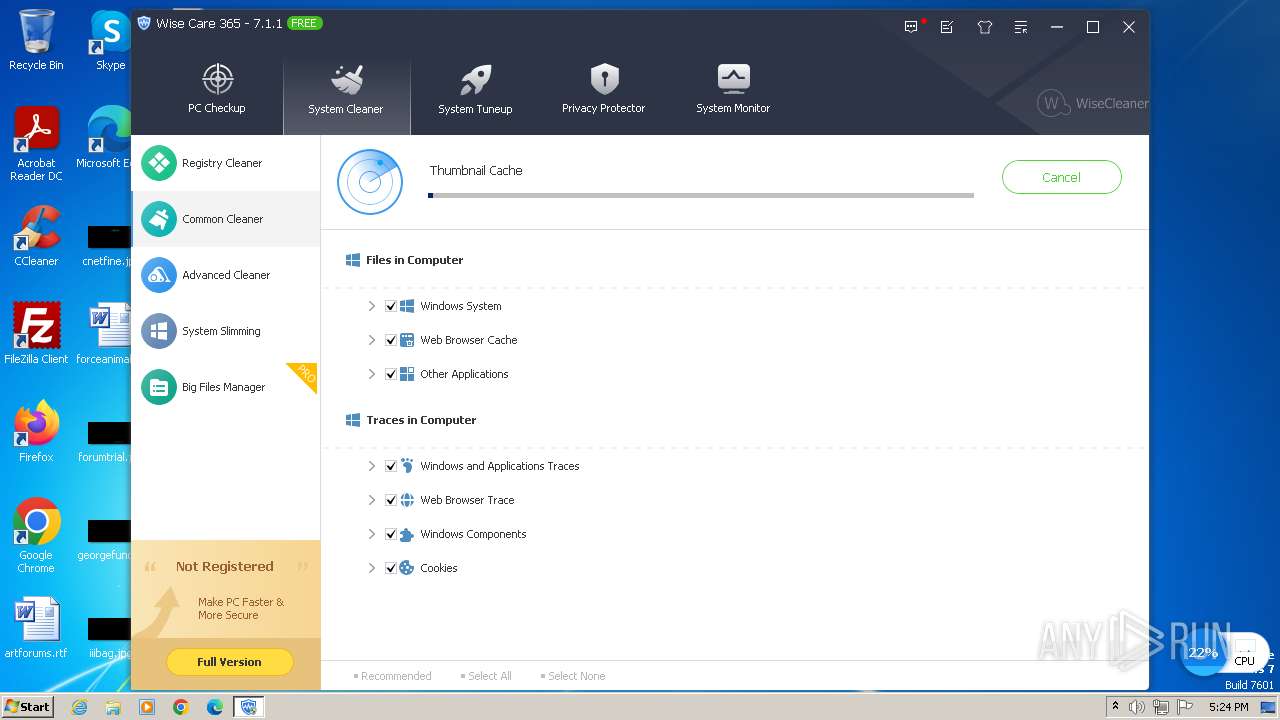This screenshot has height=720, width=1280.
Task: Expand the Web Browser Cache category
Action: coord(371,340)
